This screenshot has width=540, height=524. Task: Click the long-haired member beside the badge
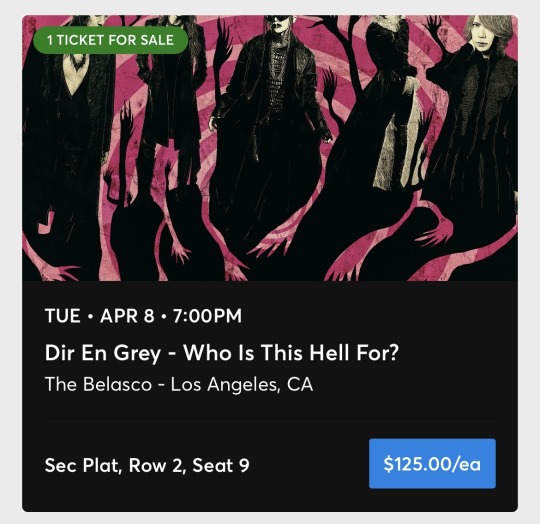170,96
